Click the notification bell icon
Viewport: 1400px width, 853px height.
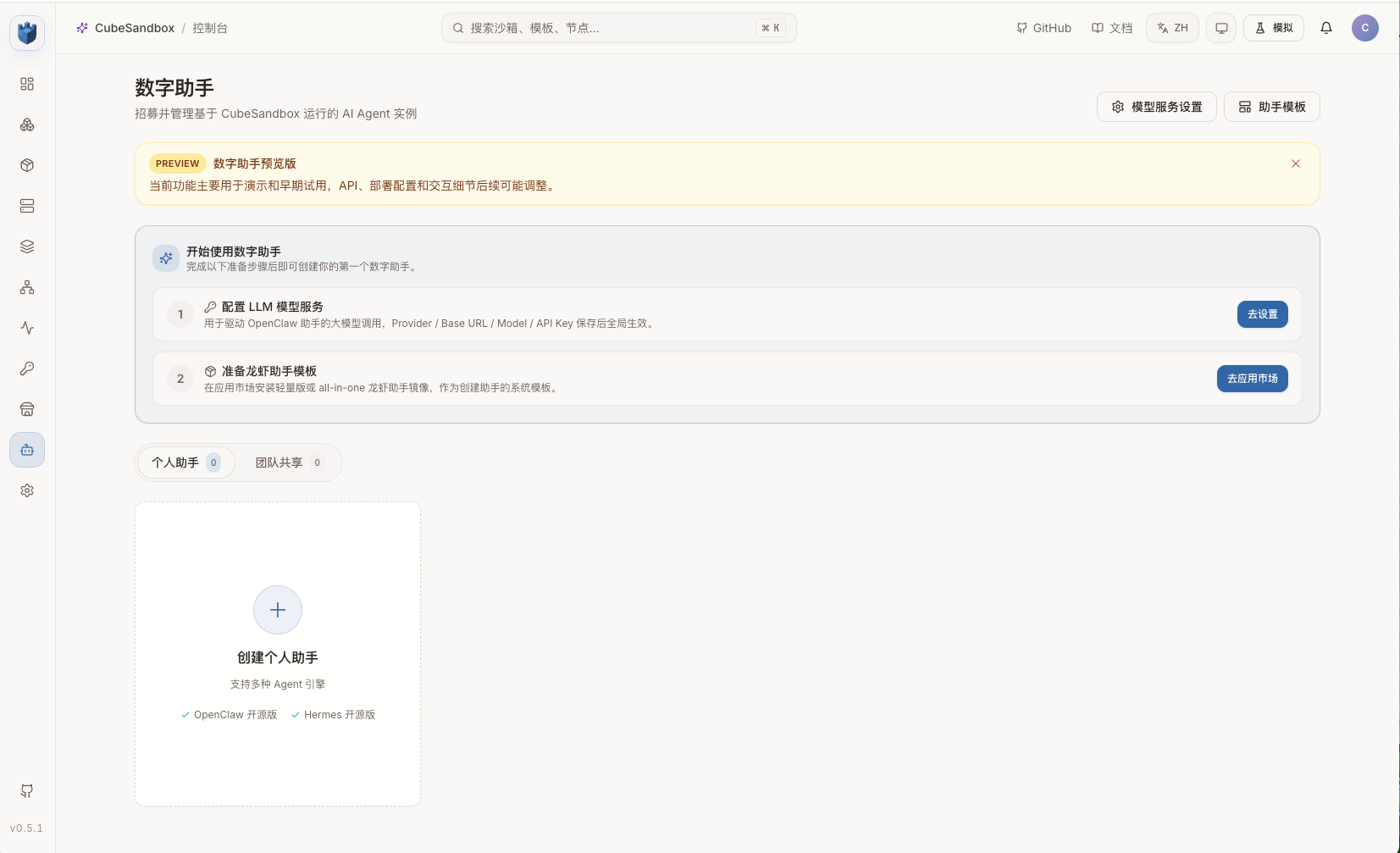click(x=1326, y=28)
